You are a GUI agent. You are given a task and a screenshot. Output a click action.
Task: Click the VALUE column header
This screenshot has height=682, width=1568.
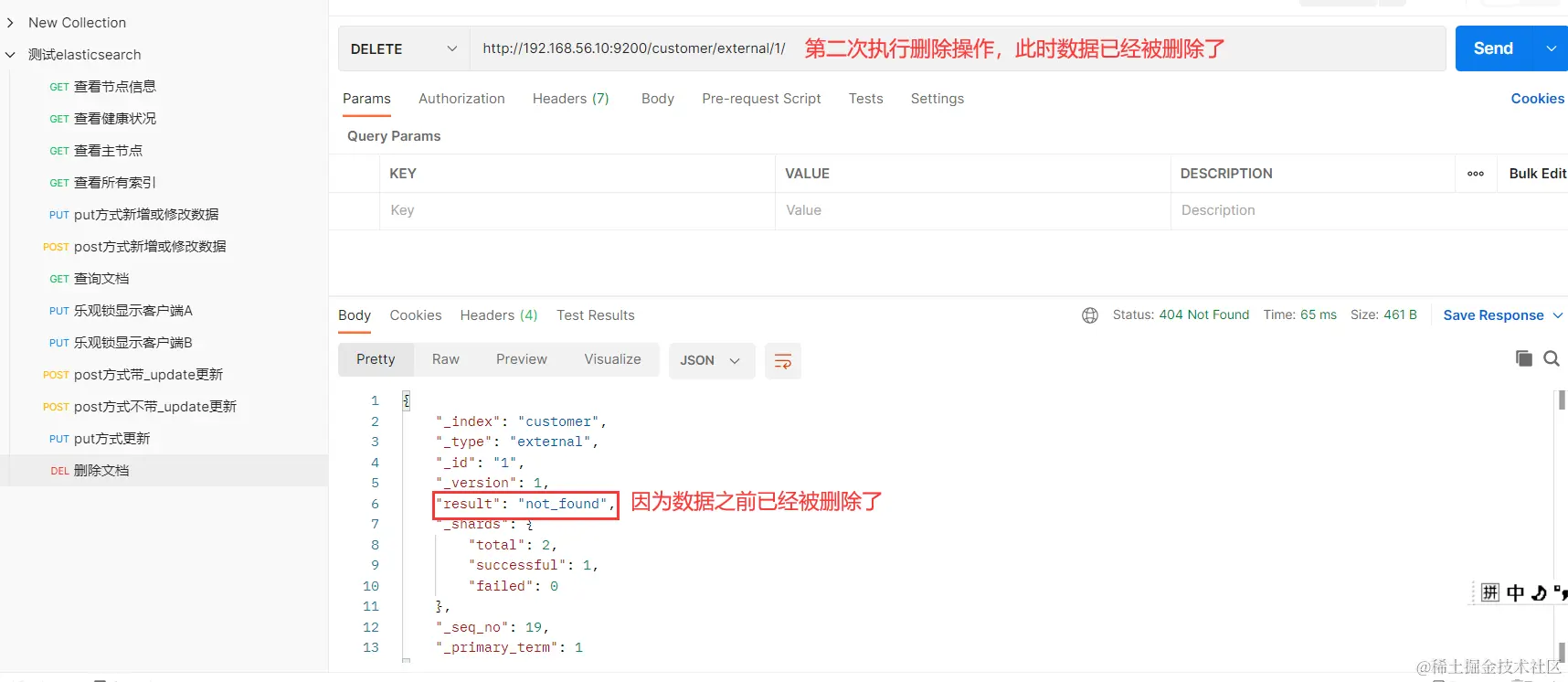[808, 174]
